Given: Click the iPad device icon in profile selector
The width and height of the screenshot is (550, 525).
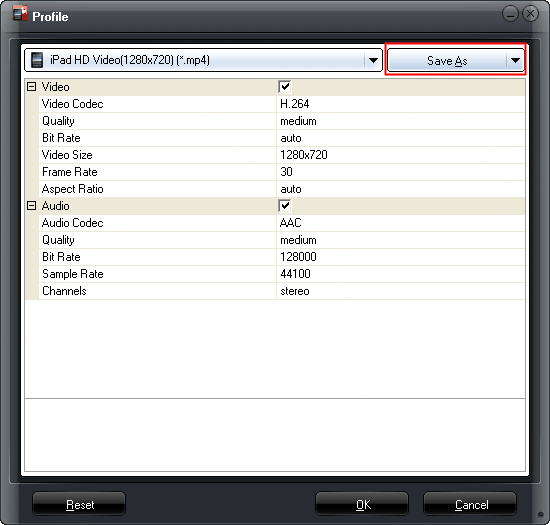Looking at the screenshot, I should click(x=37, y=60).
